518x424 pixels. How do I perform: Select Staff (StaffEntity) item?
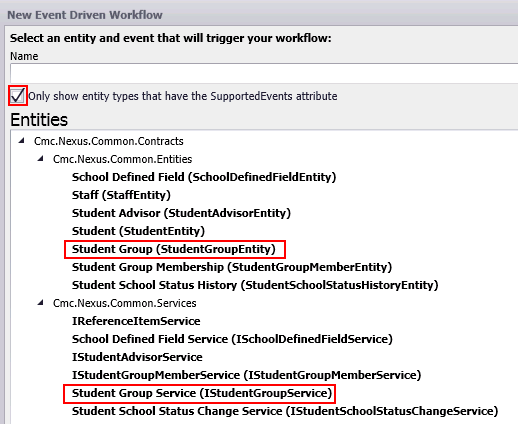click(x=121, y=195)
